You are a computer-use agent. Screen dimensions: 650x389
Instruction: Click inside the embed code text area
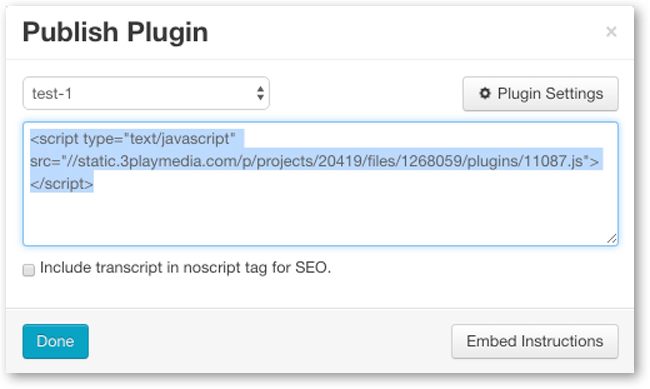coord(320,184)
